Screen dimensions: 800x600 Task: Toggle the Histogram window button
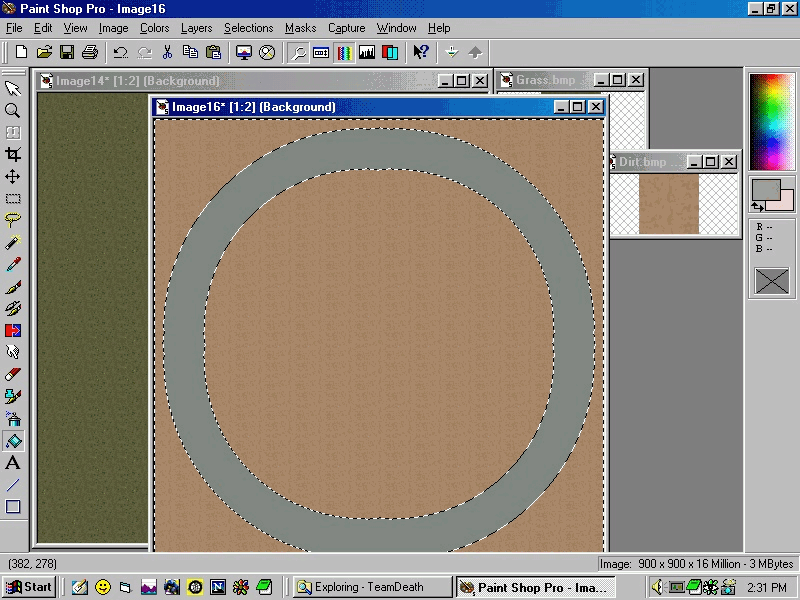click(367, 52)
